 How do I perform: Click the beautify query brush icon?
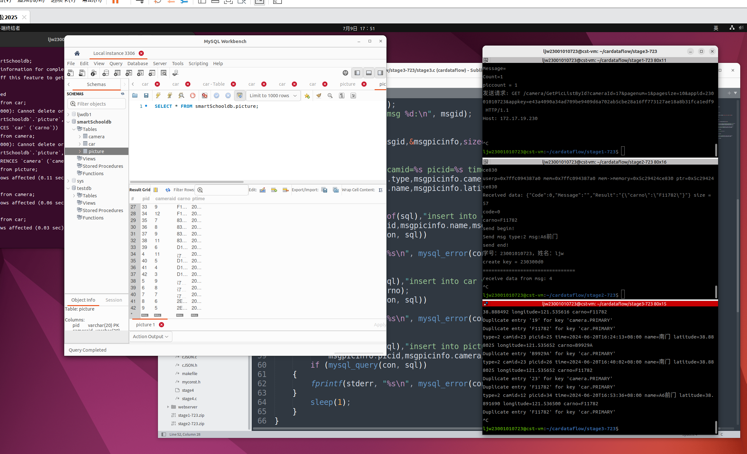[319, 96]
